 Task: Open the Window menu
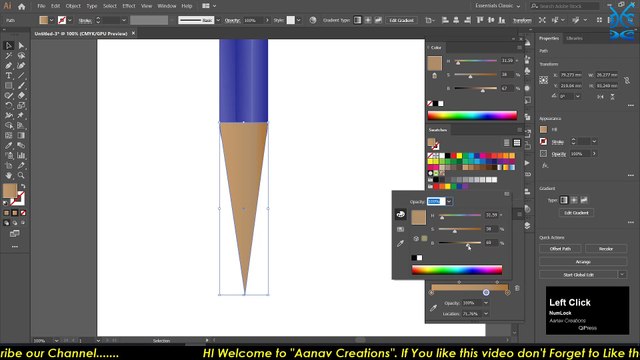click(x=167, y=6)
